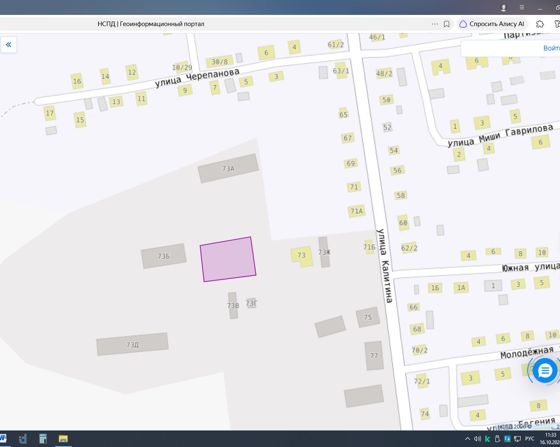Screen dimensions: 560x447
Task: Bookmark this page via address bar icon
Action: coord(446,24)
